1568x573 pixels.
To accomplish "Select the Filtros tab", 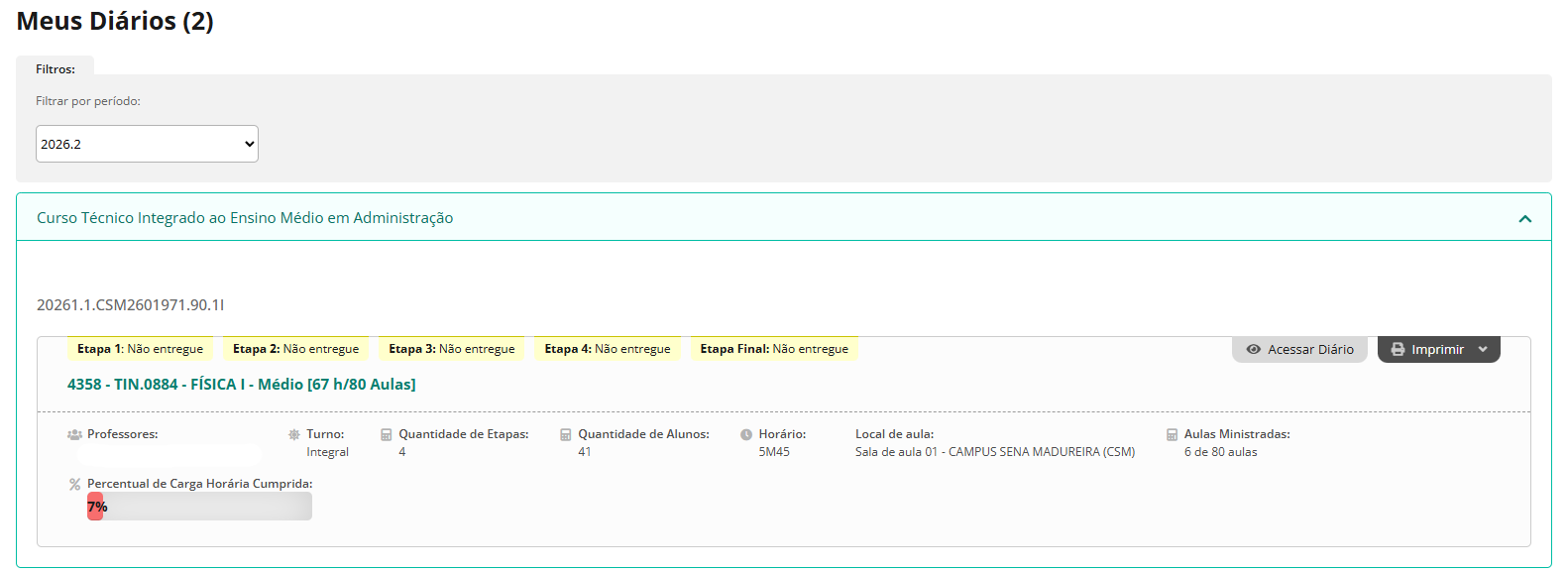I will tap(56, 69).
